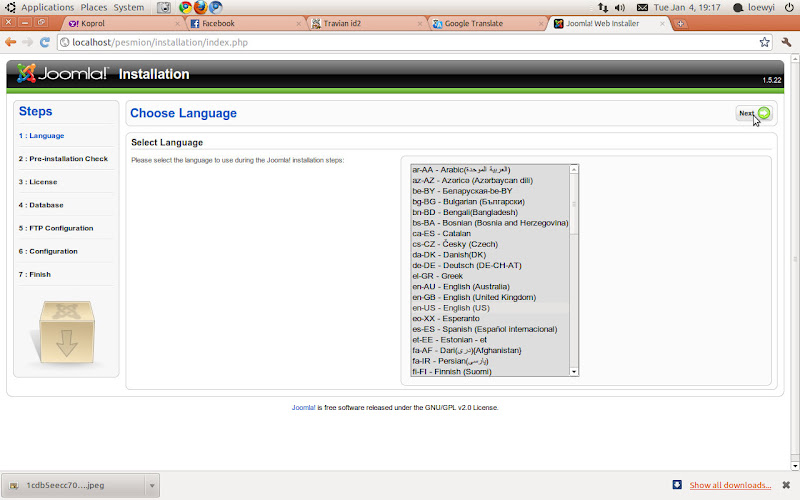Select bs-BA Bosnian language
This screenshot has width=800, height=500.
point(490,223)
